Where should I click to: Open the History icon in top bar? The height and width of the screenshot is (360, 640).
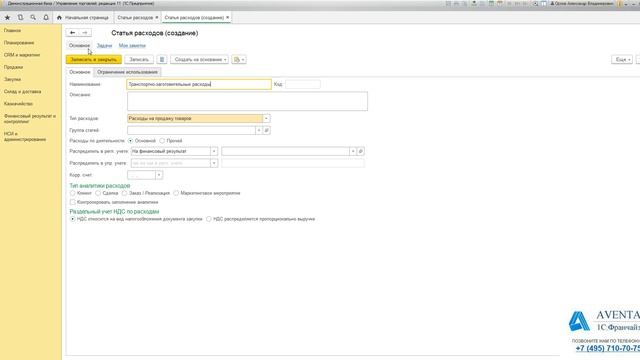(x=20, y=18)
